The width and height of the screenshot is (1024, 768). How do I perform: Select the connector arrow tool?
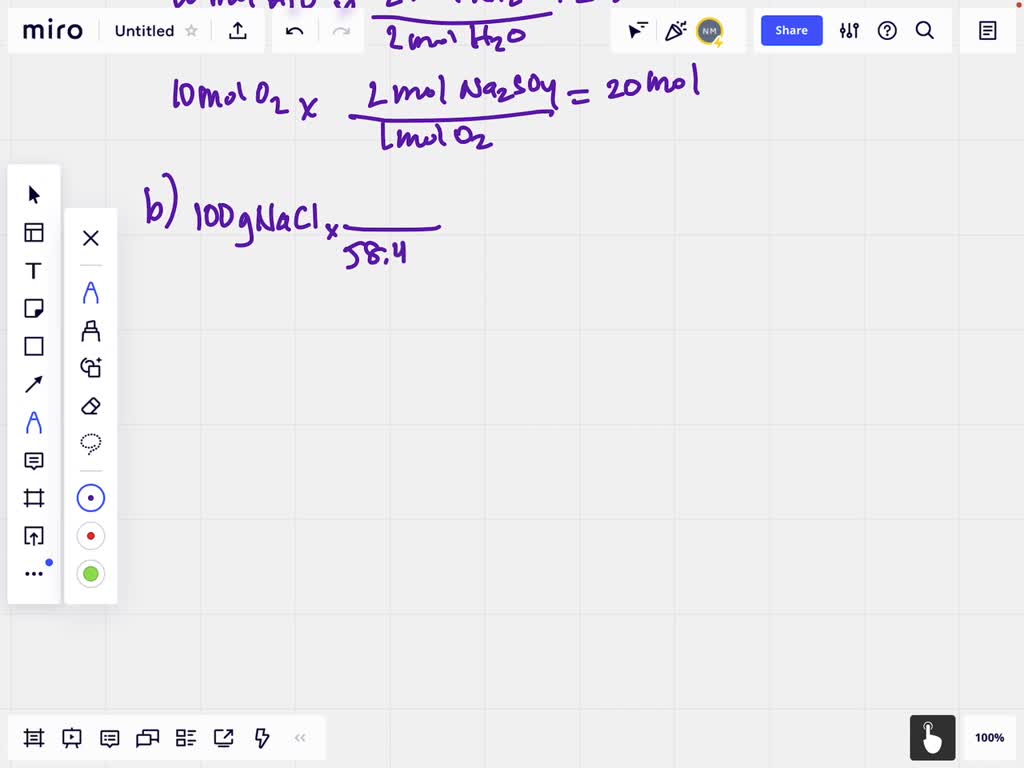coord(34,384)
